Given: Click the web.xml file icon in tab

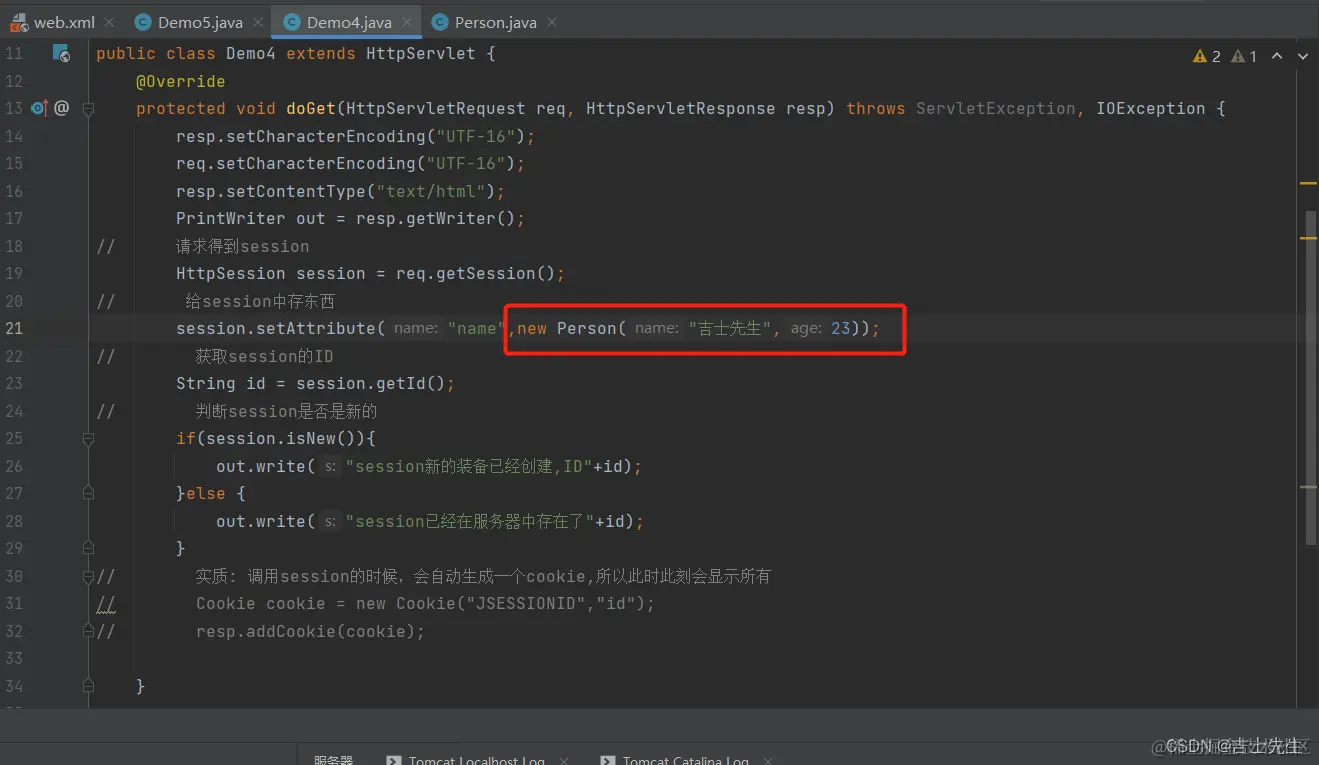Looking at the screenshot, I should tap(19, 22).
